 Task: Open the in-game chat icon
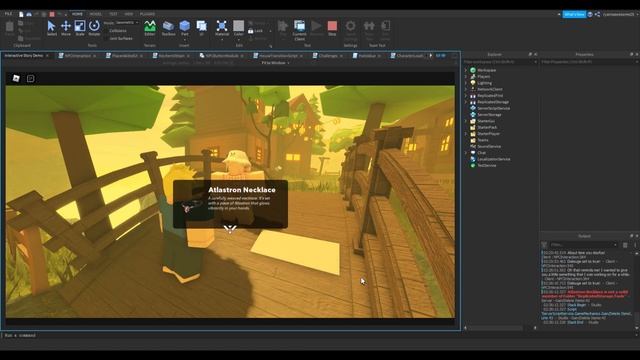pyautogui.click(x=31, y=78)
